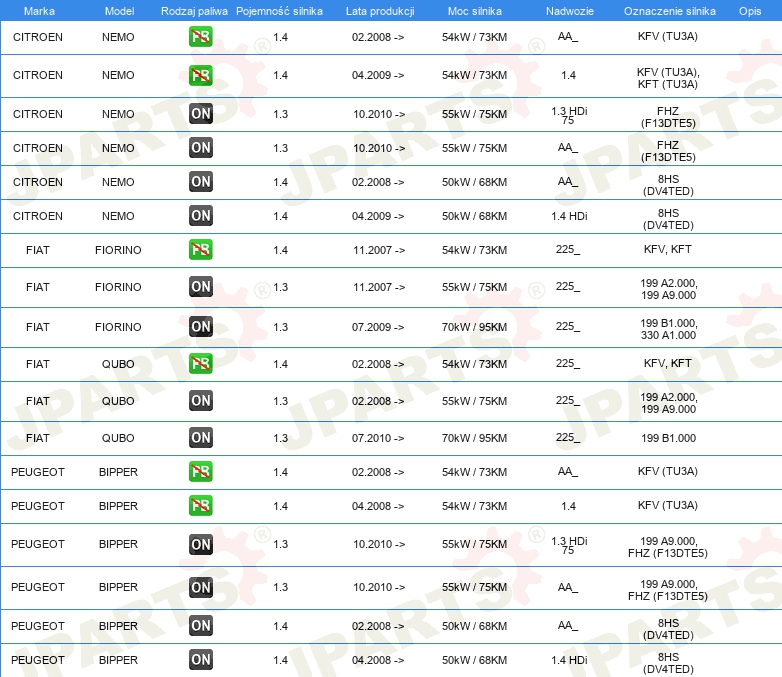Select '199 A2.000, 199 A9.000' in Fiat Fiorino row

click(668, 289)
